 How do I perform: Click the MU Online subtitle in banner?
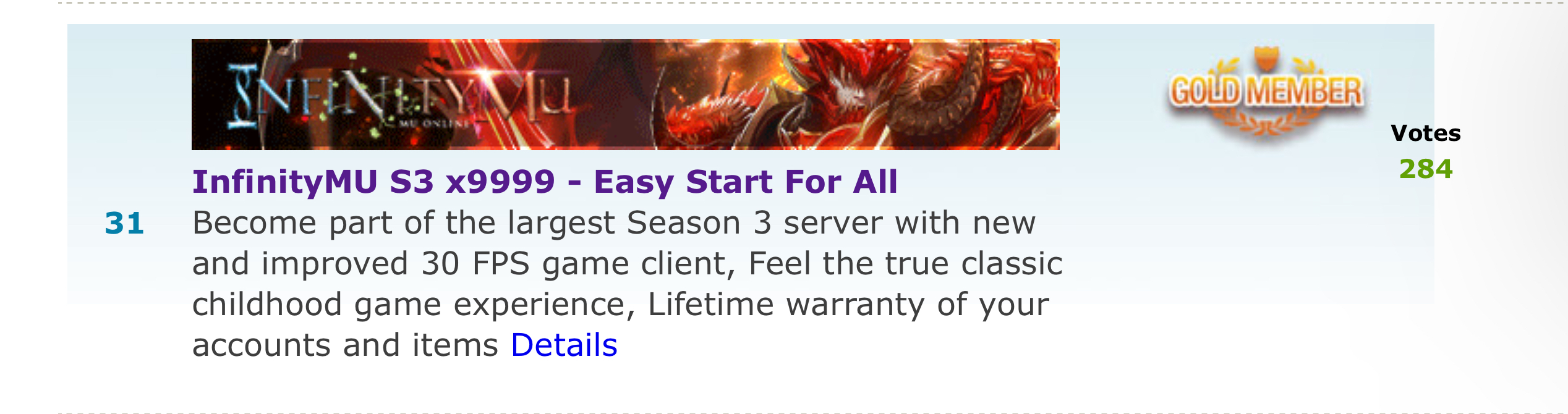point(434,123)
